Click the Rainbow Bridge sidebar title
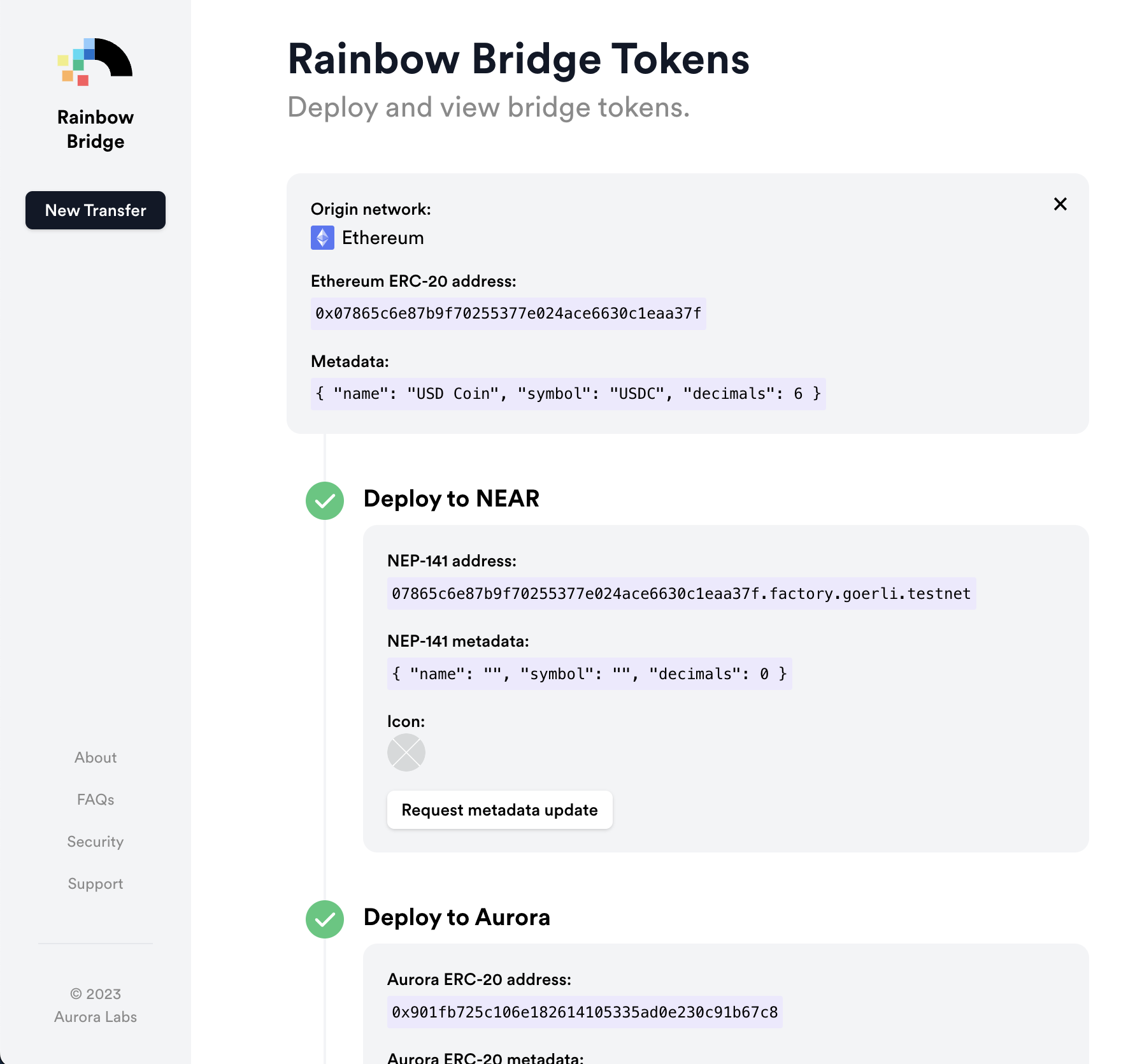The image size is (1135, 1064). (x=96, y=129)
